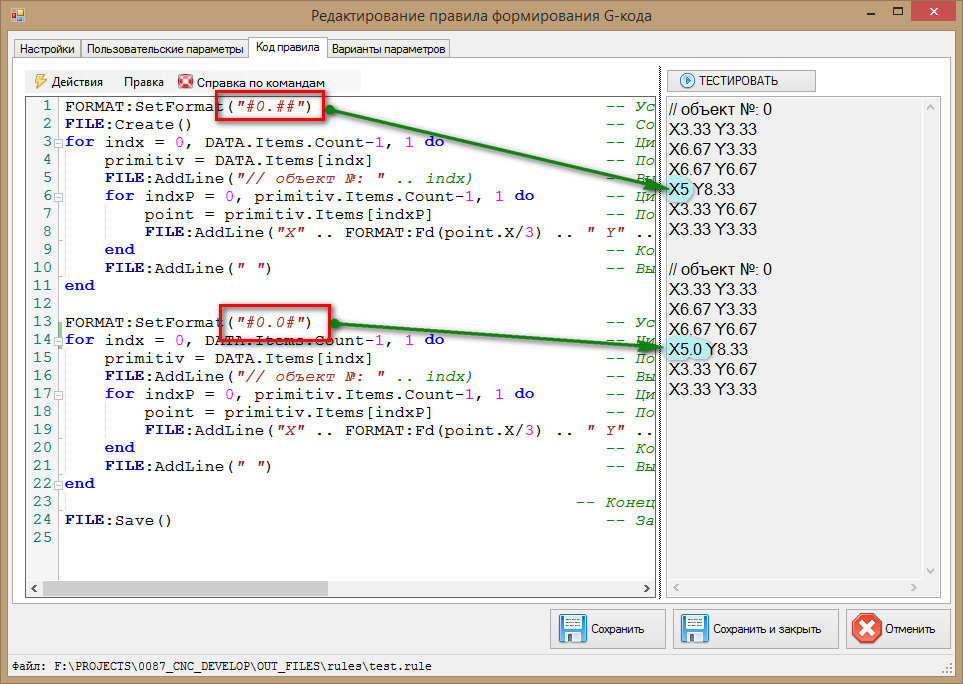The height and width of the screenshot is (684, 963).
Task: Click the Отменить button
Action: tap(898, 629)
